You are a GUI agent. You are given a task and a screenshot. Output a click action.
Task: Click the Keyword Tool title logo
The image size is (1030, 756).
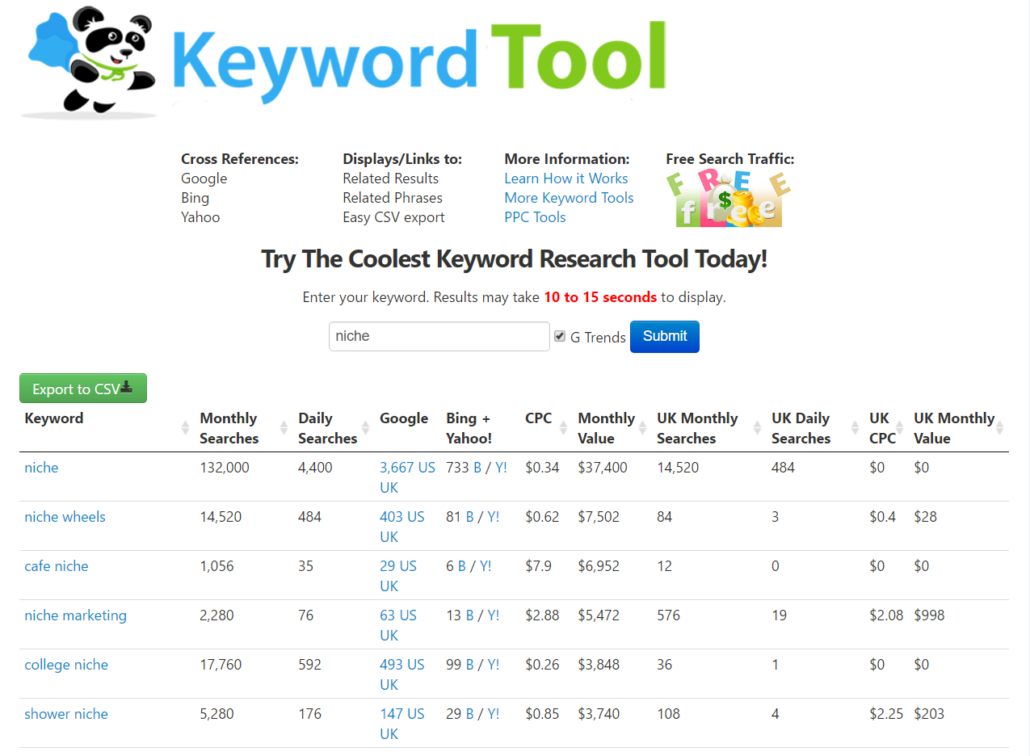coord(419,60)
